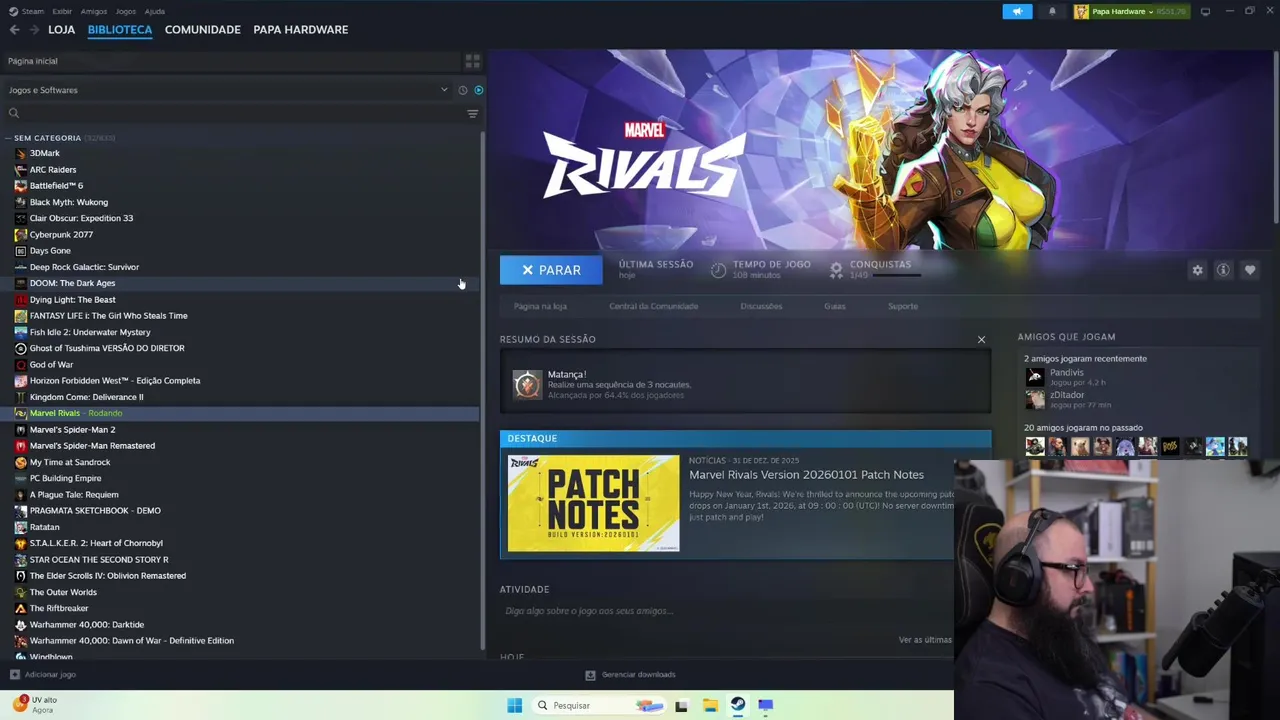
Task: Click the Conquistas progress bar
Action: click(896, 275)
